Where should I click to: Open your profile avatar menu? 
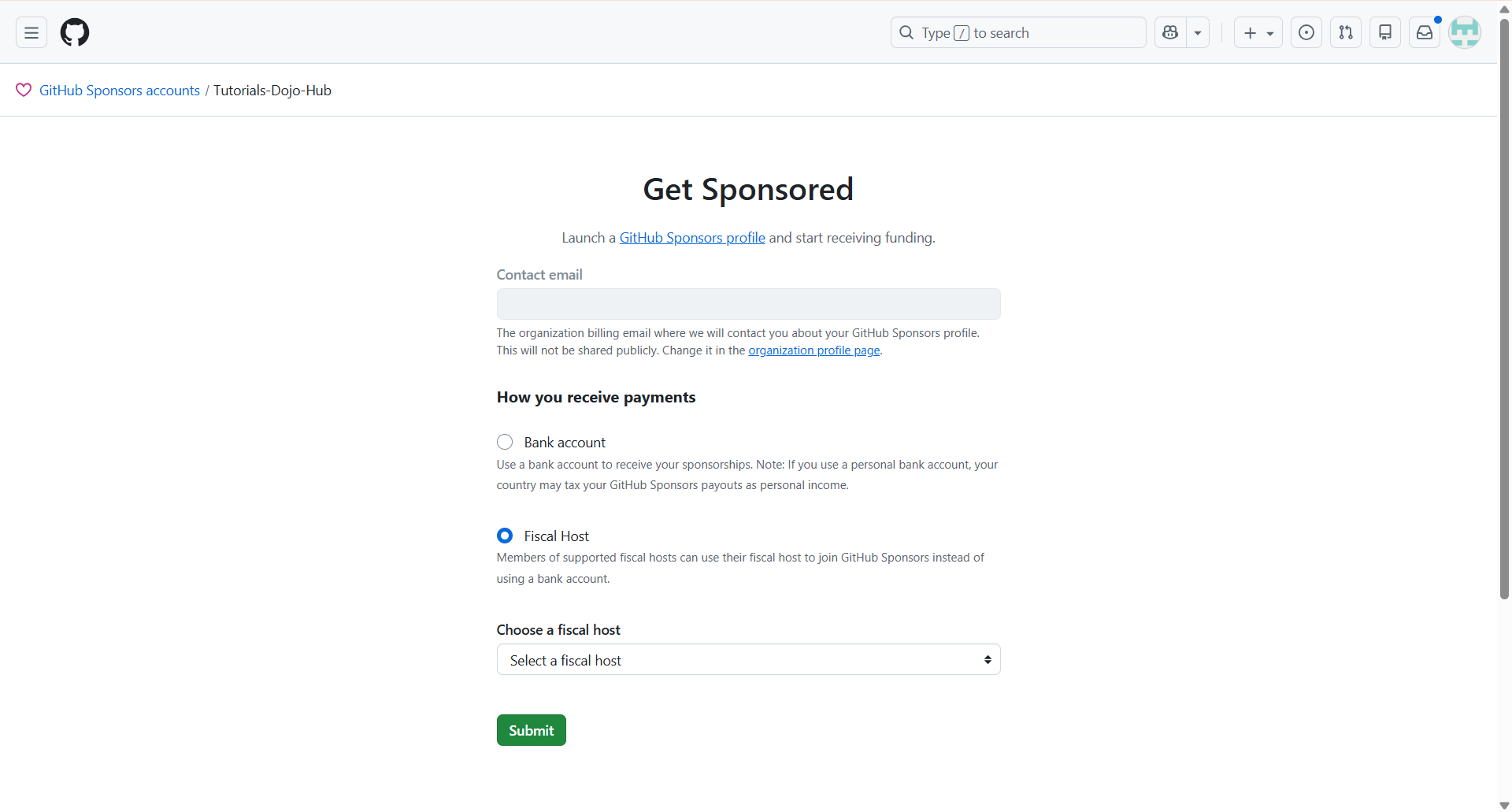tap(1465, 32)
